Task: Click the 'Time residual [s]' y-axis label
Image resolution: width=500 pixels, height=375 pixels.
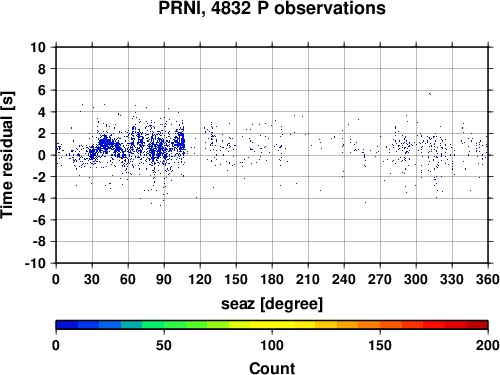Action: click(7, 155)
